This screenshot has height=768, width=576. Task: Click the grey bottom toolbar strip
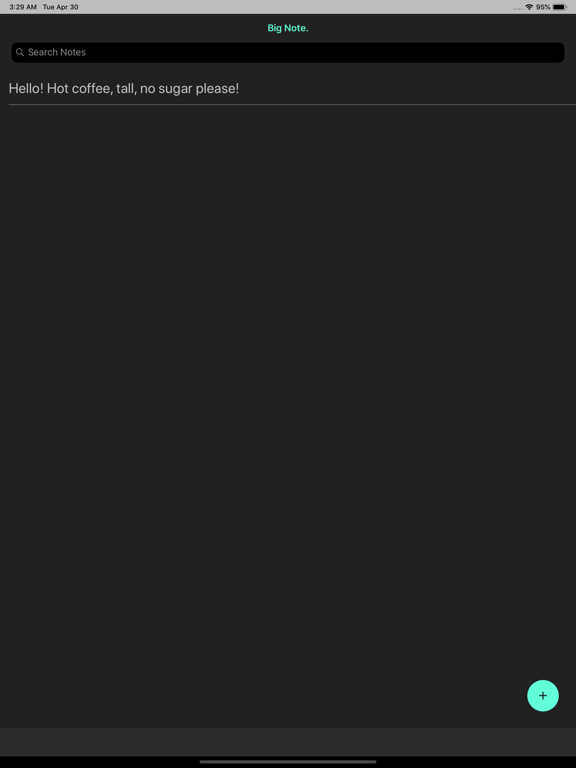coord(288,742)
